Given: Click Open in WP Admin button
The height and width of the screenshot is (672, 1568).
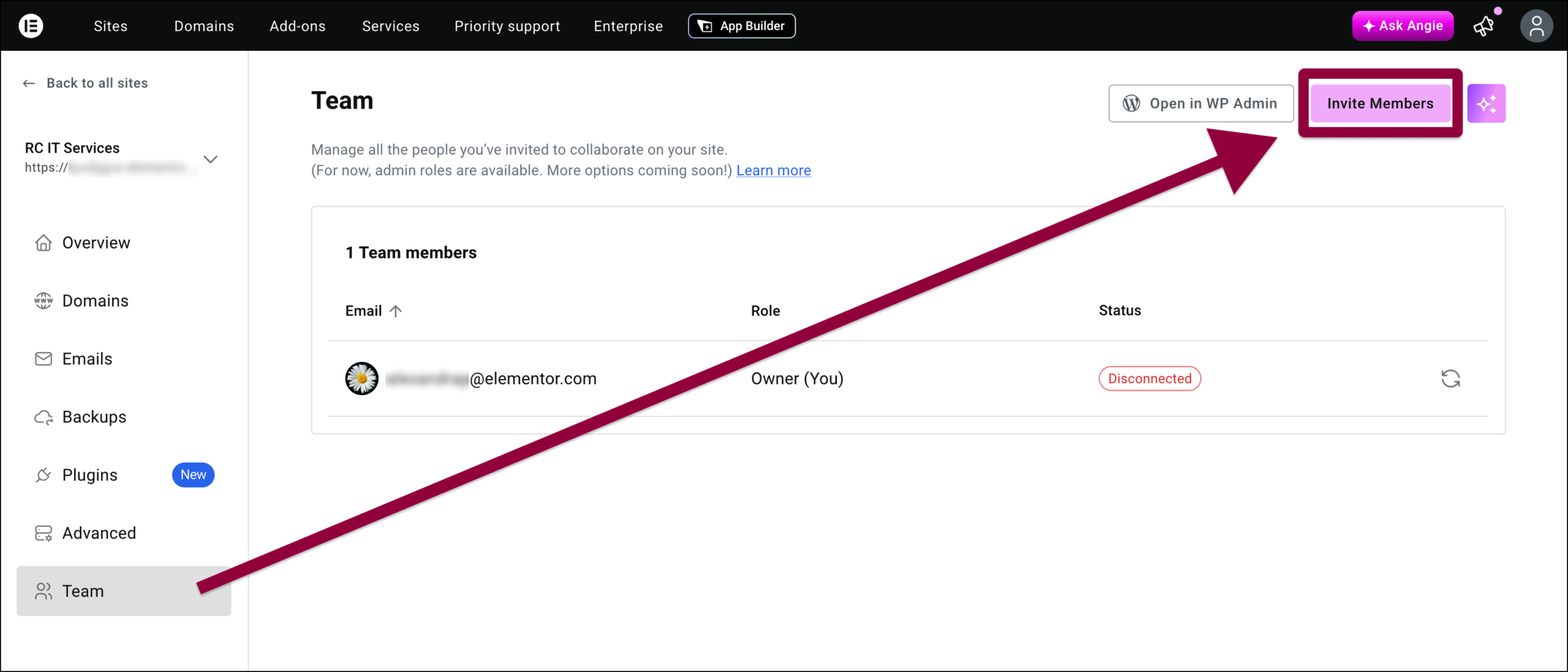Looking at the screenshot, I should click(x=1201, y=103).
